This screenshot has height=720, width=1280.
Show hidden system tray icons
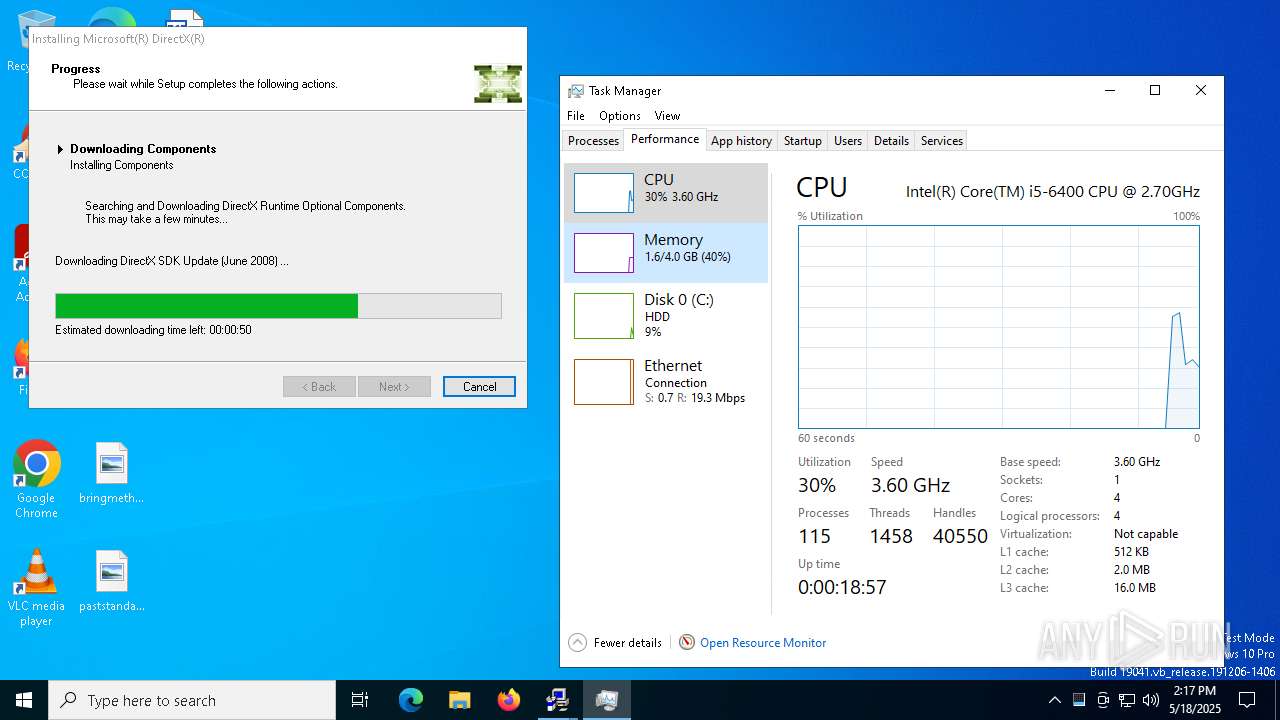[x=1054, y=700]
